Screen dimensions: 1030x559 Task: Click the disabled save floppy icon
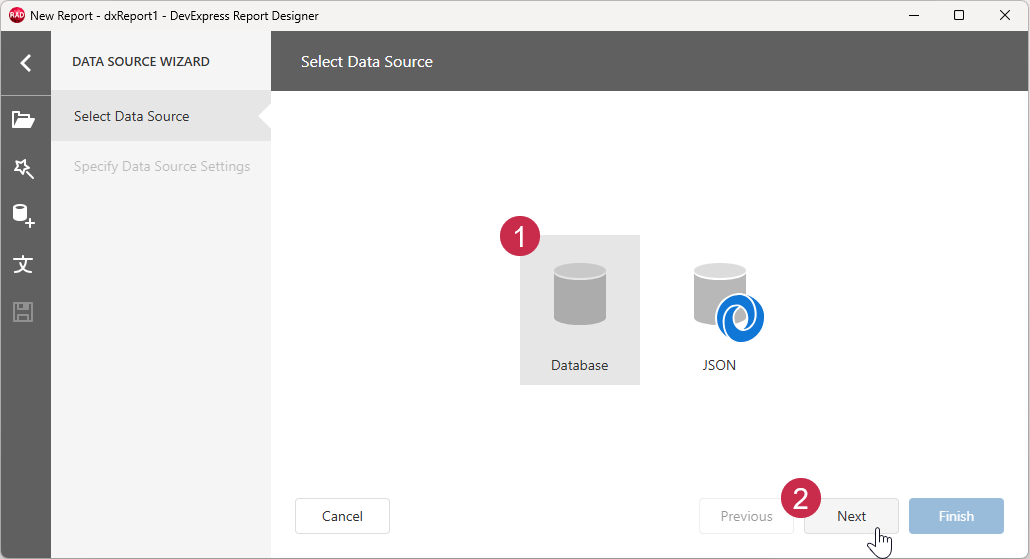click(23, 312)
